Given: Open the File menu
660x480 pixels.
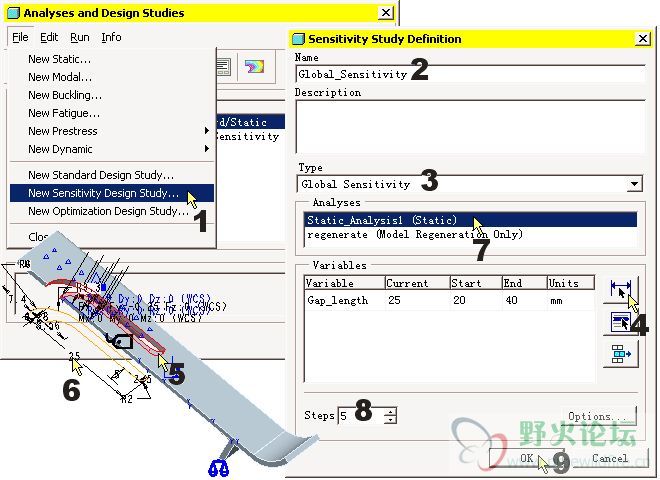Looking at the screenshot, I should [20, 37].
